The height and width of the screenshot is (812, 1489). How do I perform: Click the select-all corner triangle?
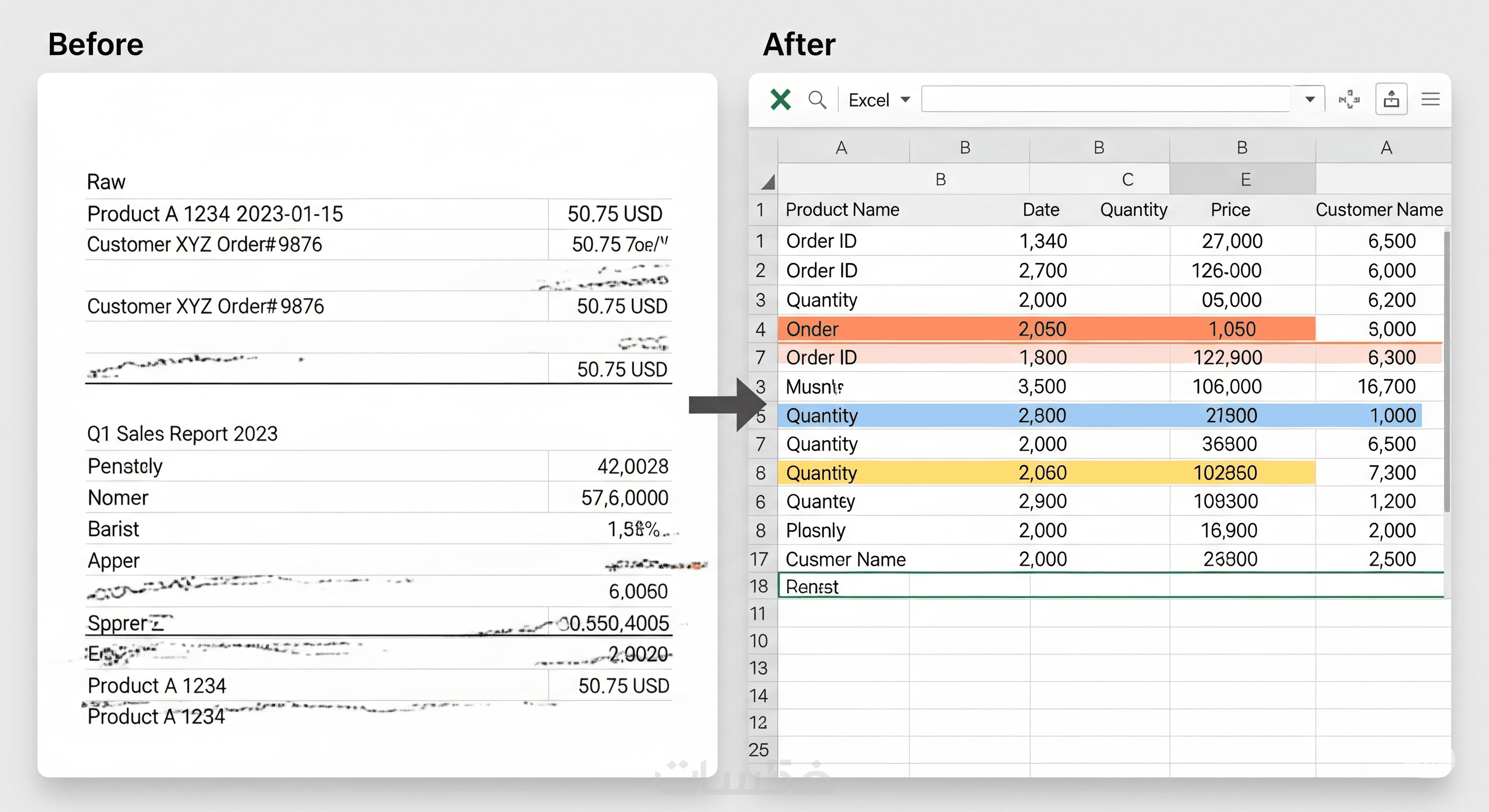[x=767, y=182]
